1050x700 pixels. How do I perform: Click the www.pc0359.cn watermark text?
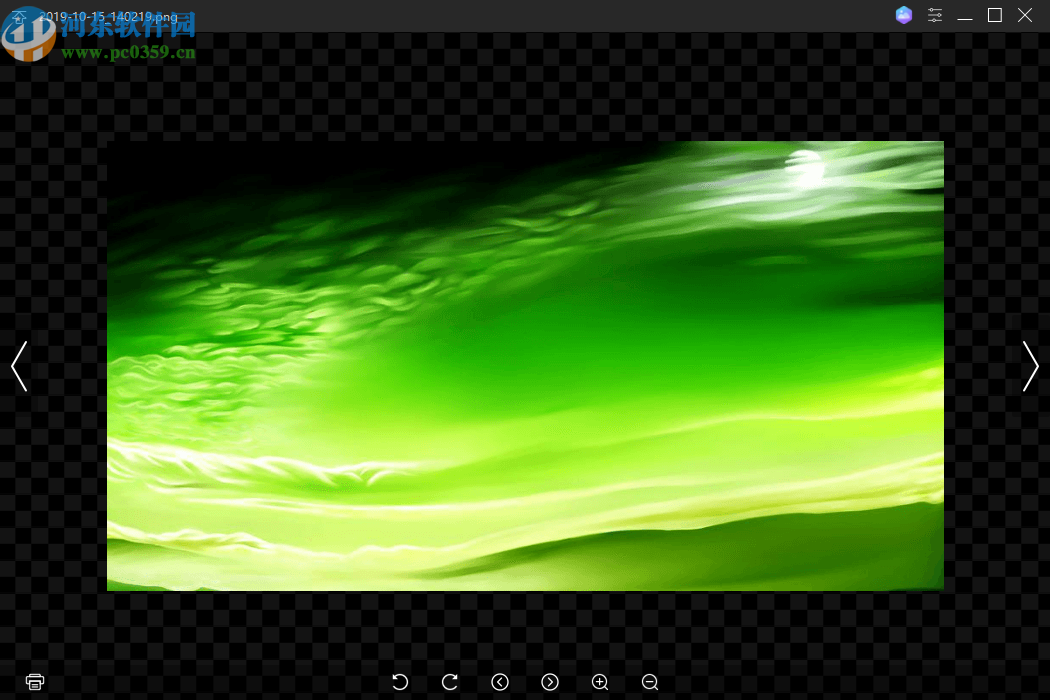point(128,52)
